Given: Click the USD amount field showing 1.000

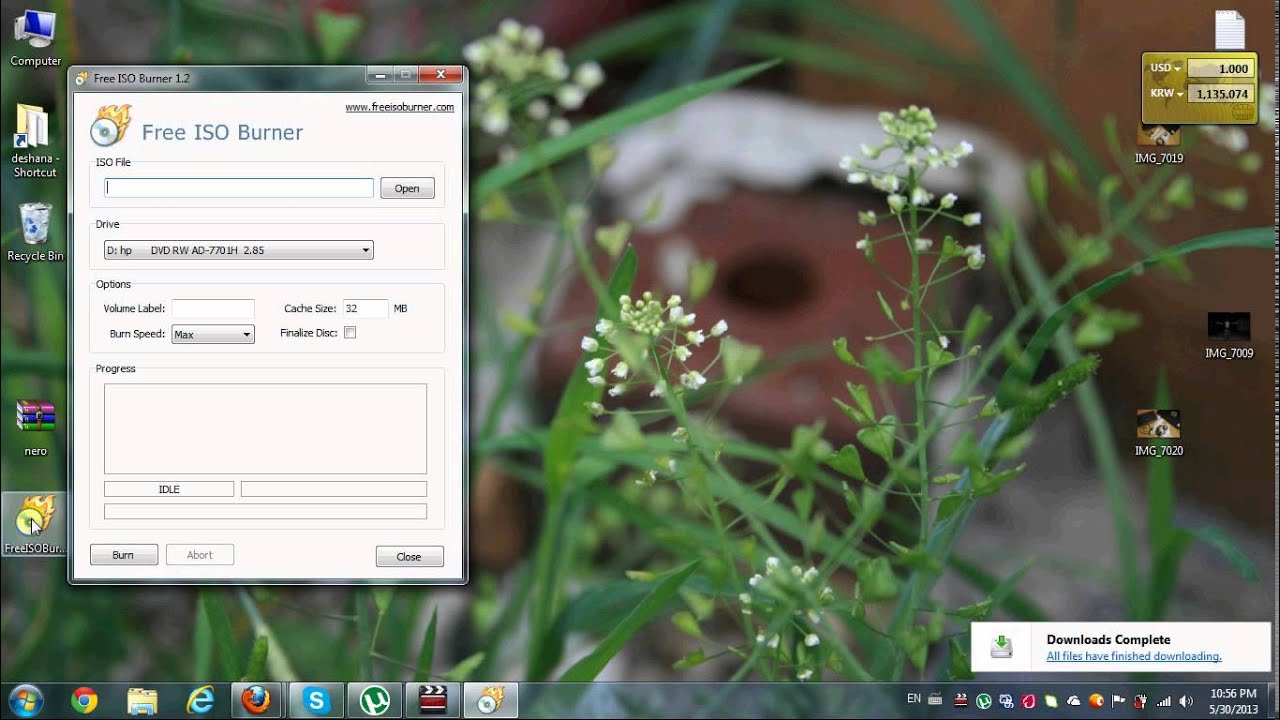Looking at the screenshot, I should (1219, 68).
